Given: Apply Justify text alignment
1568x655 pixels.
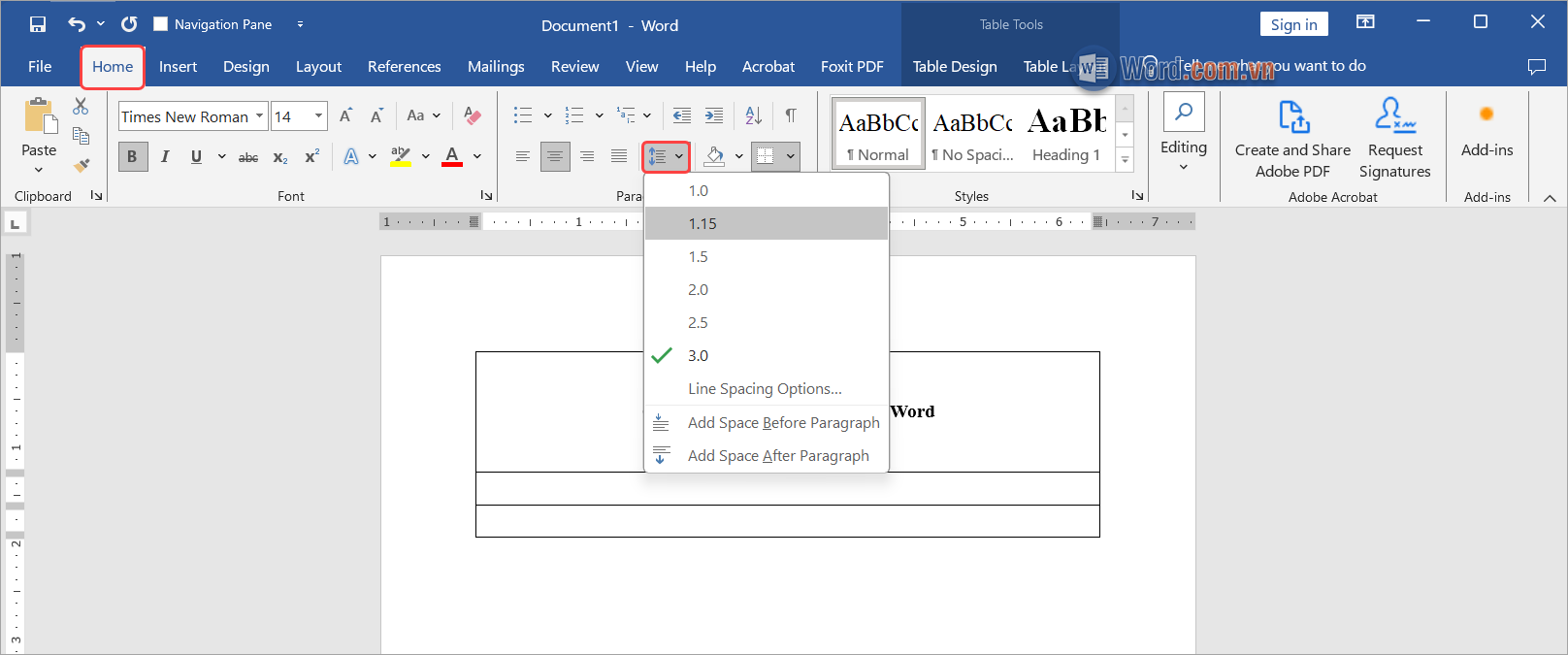Looking at the screenshot, I should [x=619, y=156].
